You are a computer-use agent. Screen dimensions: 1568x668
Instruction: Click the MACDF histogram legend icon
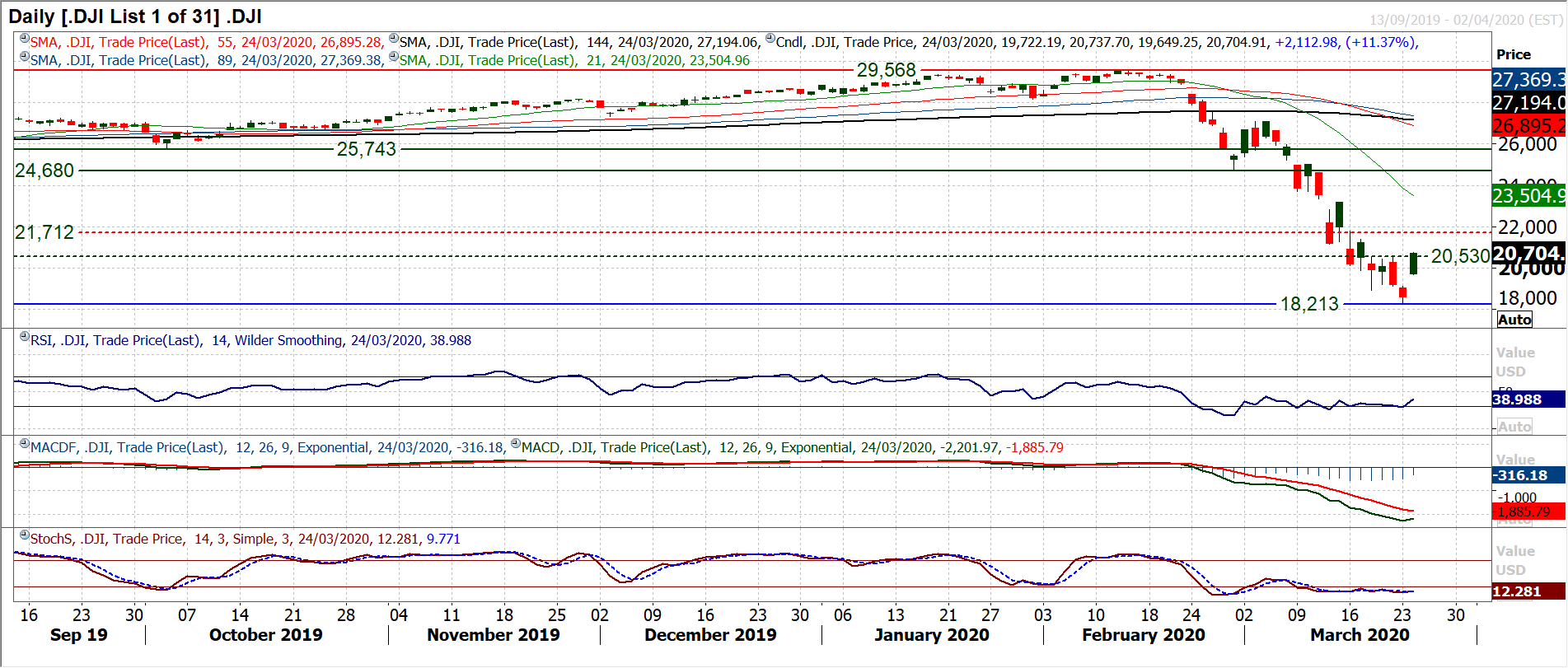(25, 443)
